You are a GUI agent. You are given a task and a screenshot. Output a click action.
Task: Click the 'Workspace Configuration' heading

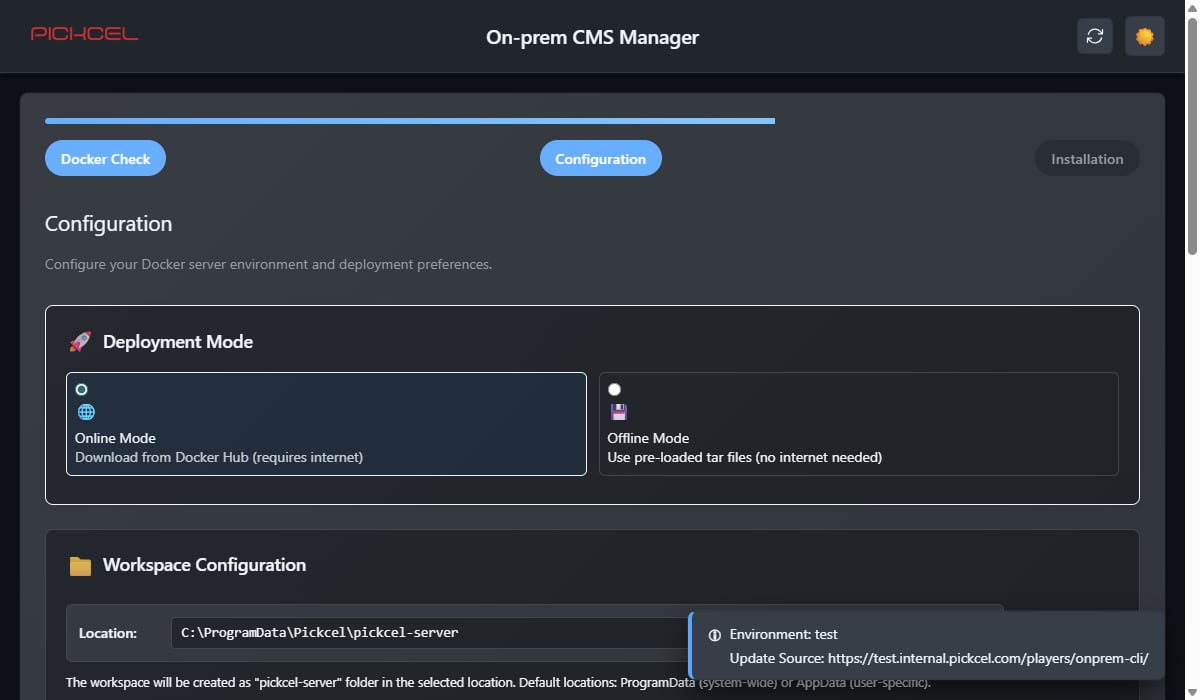click(204, 565)
